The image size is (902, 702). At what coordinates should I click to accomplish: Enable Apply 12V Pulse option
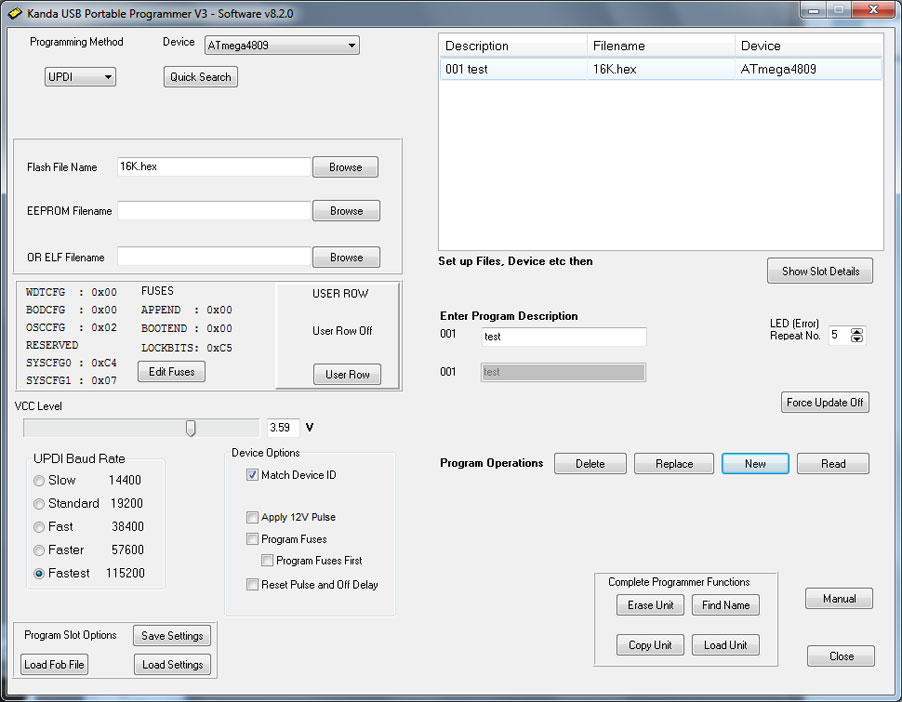[252, 517]
